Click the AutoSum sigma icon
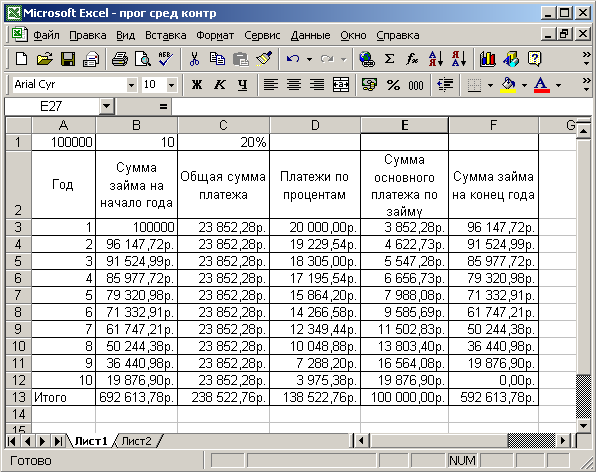Viewport: 596px width, 472px height. click(x=389, y=59)
